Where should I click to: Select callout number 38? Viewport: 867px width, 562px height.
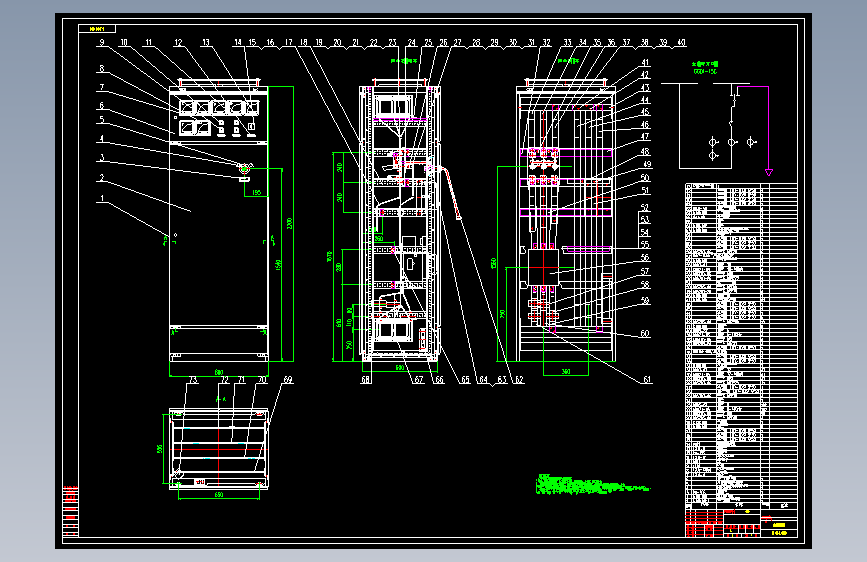point(645,42)
